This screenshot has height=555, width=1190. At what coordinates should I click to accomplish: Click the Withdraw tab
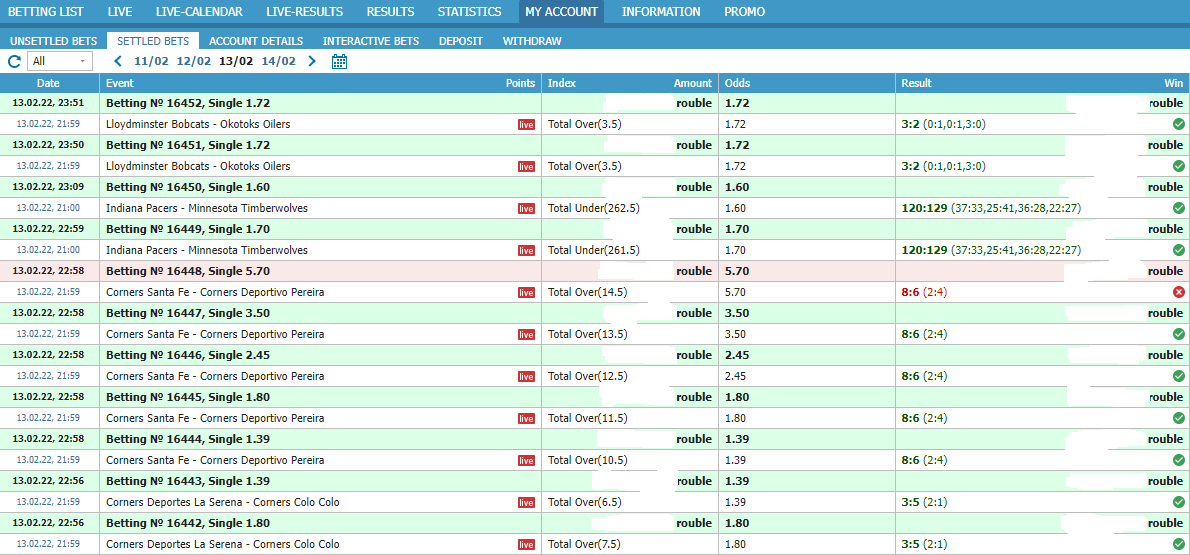point(532,41)
